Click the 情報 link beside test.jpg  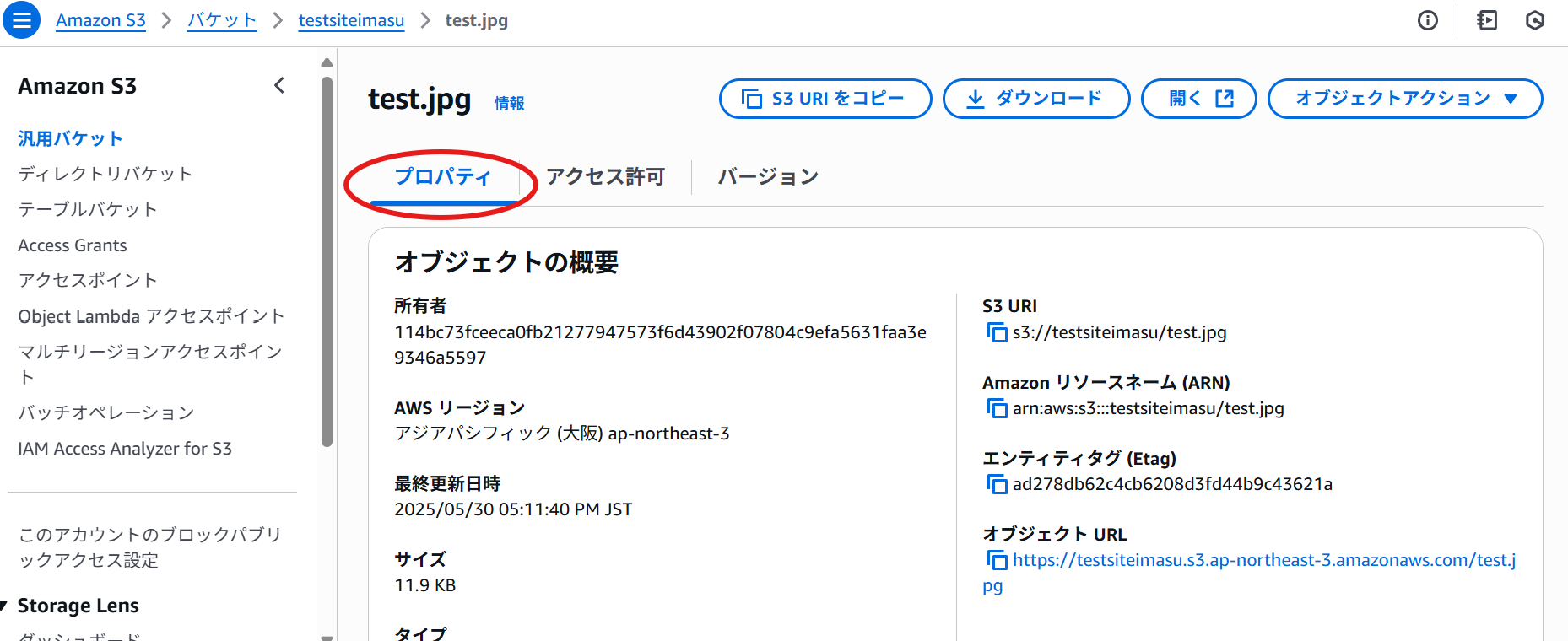[x=509, y=103]
